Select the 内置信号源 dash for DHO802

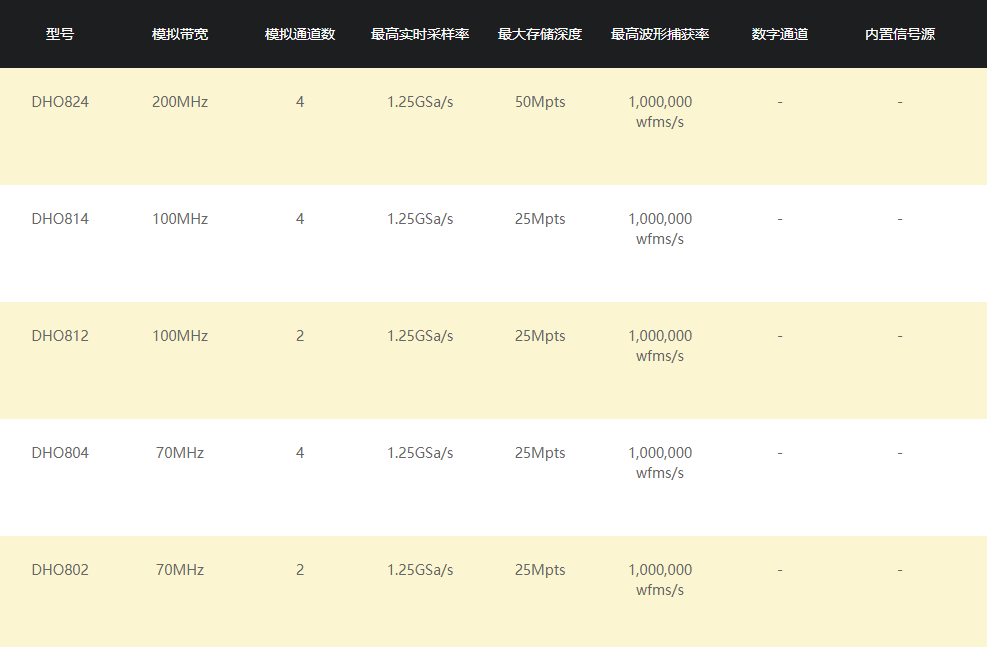coord(900,571)
